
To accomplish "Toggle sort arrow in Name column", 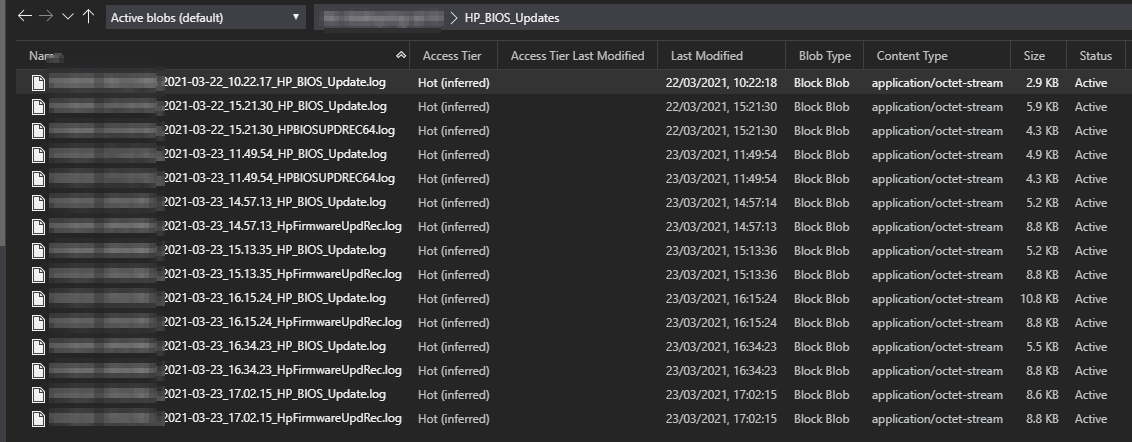I will coord(401,56).
